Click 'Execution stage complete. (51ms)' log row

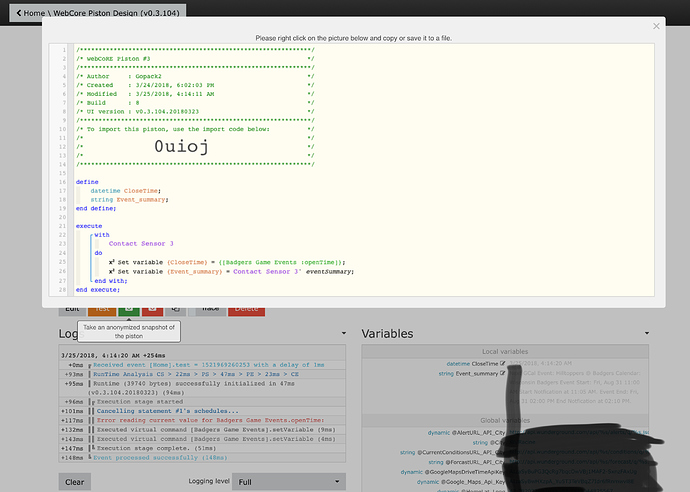202,448
